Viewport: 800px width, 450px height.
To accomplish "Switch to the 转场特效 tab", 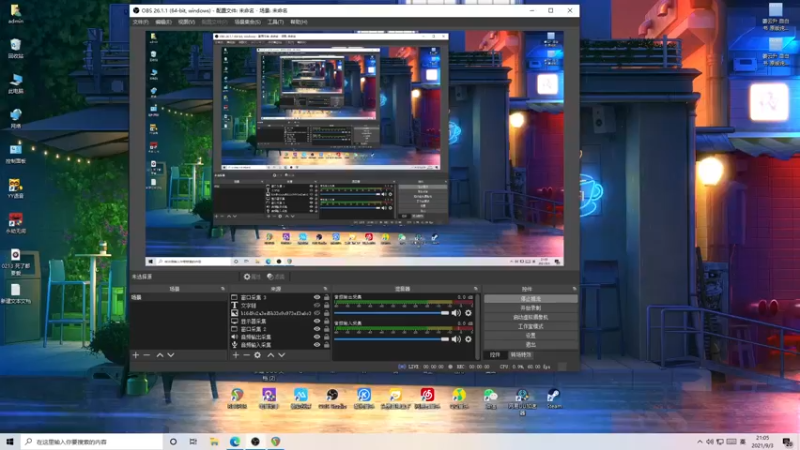I will pyautogui.click(x=521, y=355).
